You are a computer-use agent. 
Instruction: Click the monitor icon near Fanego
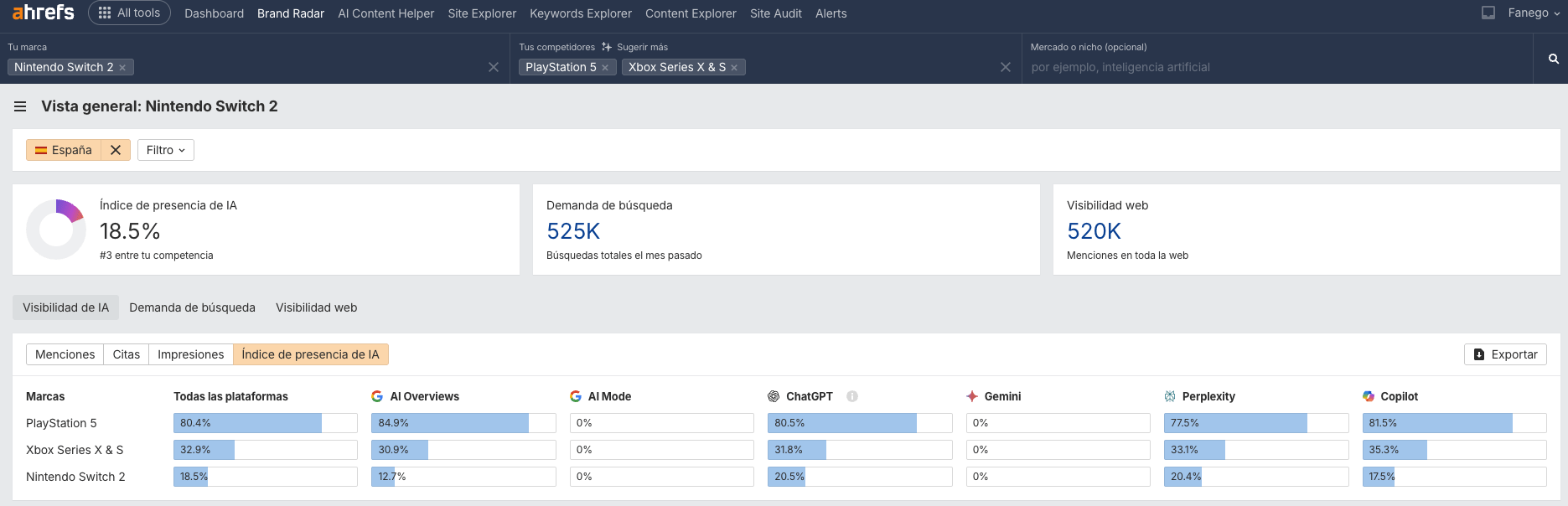(x=1488, y=13)
